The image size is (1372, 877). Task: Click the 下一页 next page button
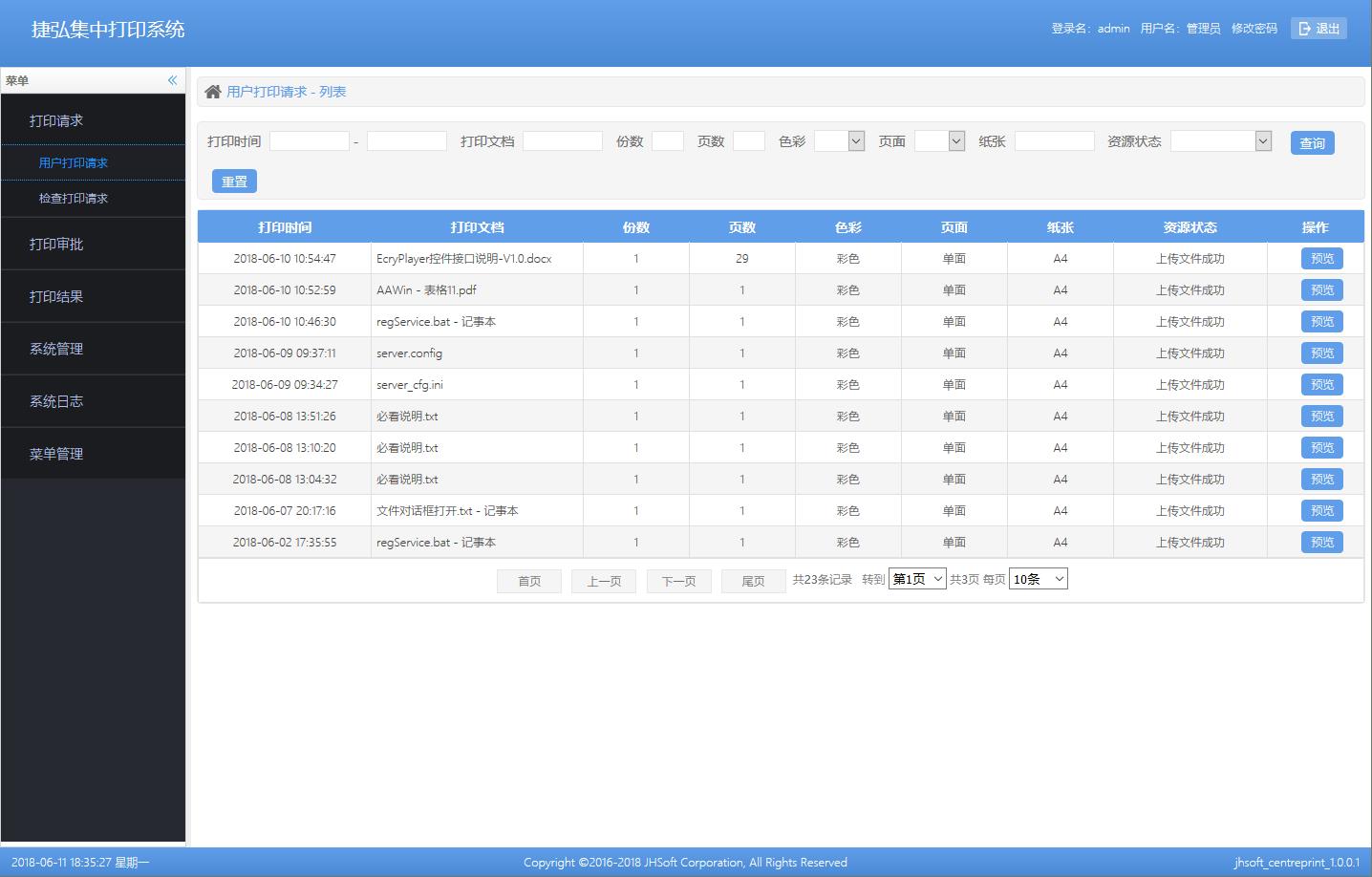(679, 581)
